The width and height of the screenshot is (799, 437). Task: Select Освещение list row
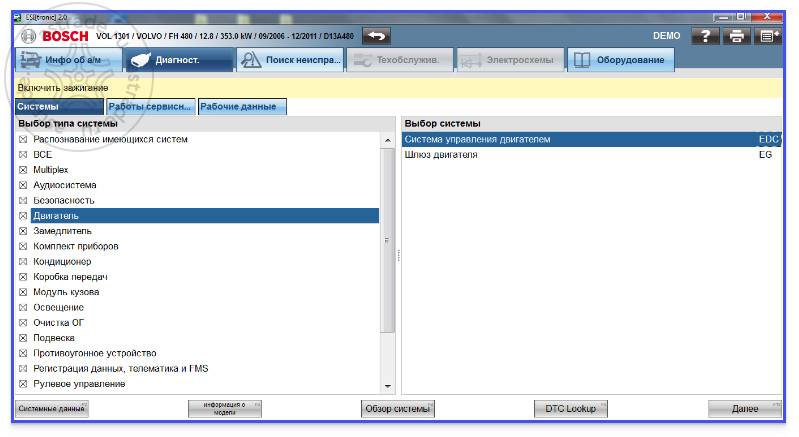[x=205, y=308]
